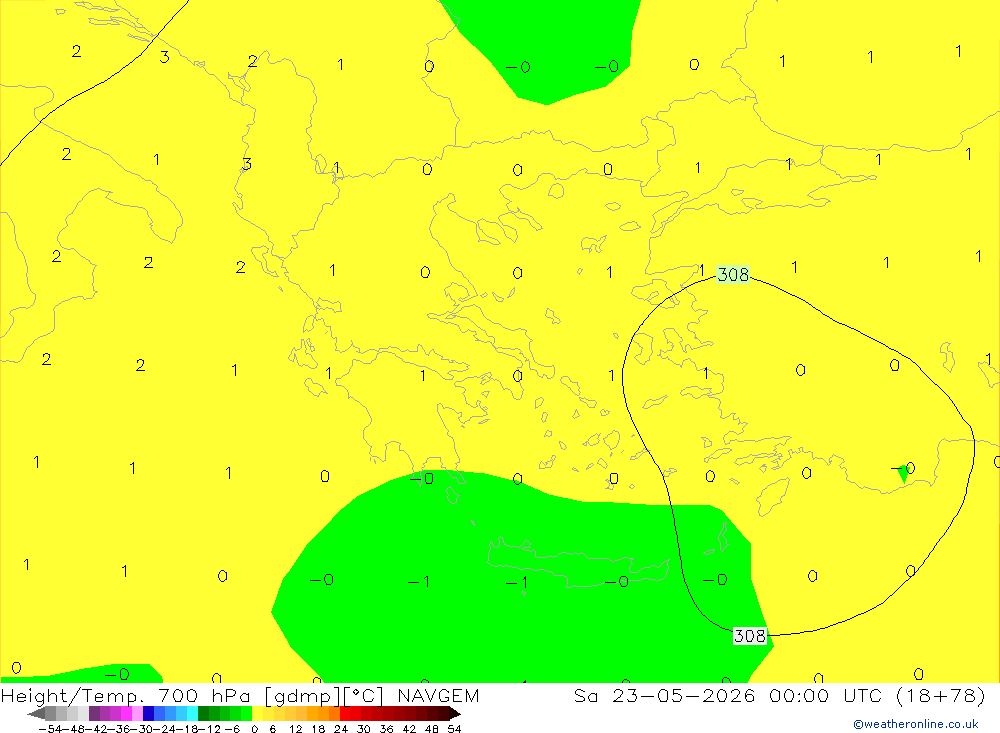Click the "Sa 23-05-2026 00:00 UTC" date text

pos(728,695)
